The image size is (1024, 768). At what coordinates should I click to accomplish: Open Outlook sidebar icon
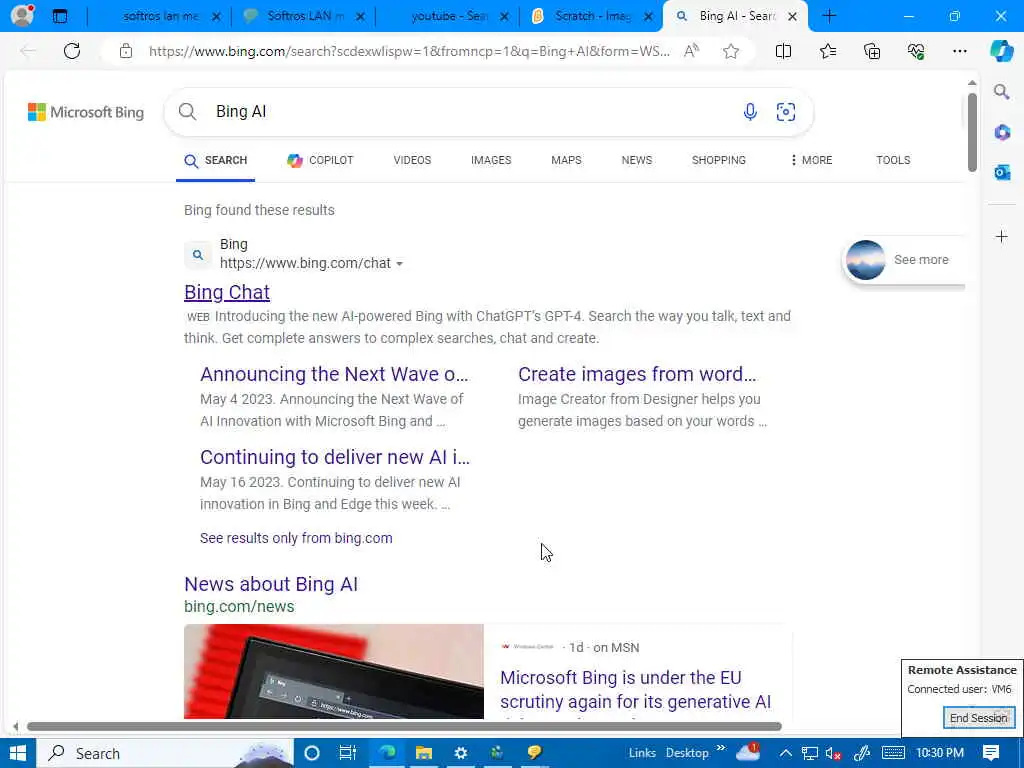click(1002, 172)
